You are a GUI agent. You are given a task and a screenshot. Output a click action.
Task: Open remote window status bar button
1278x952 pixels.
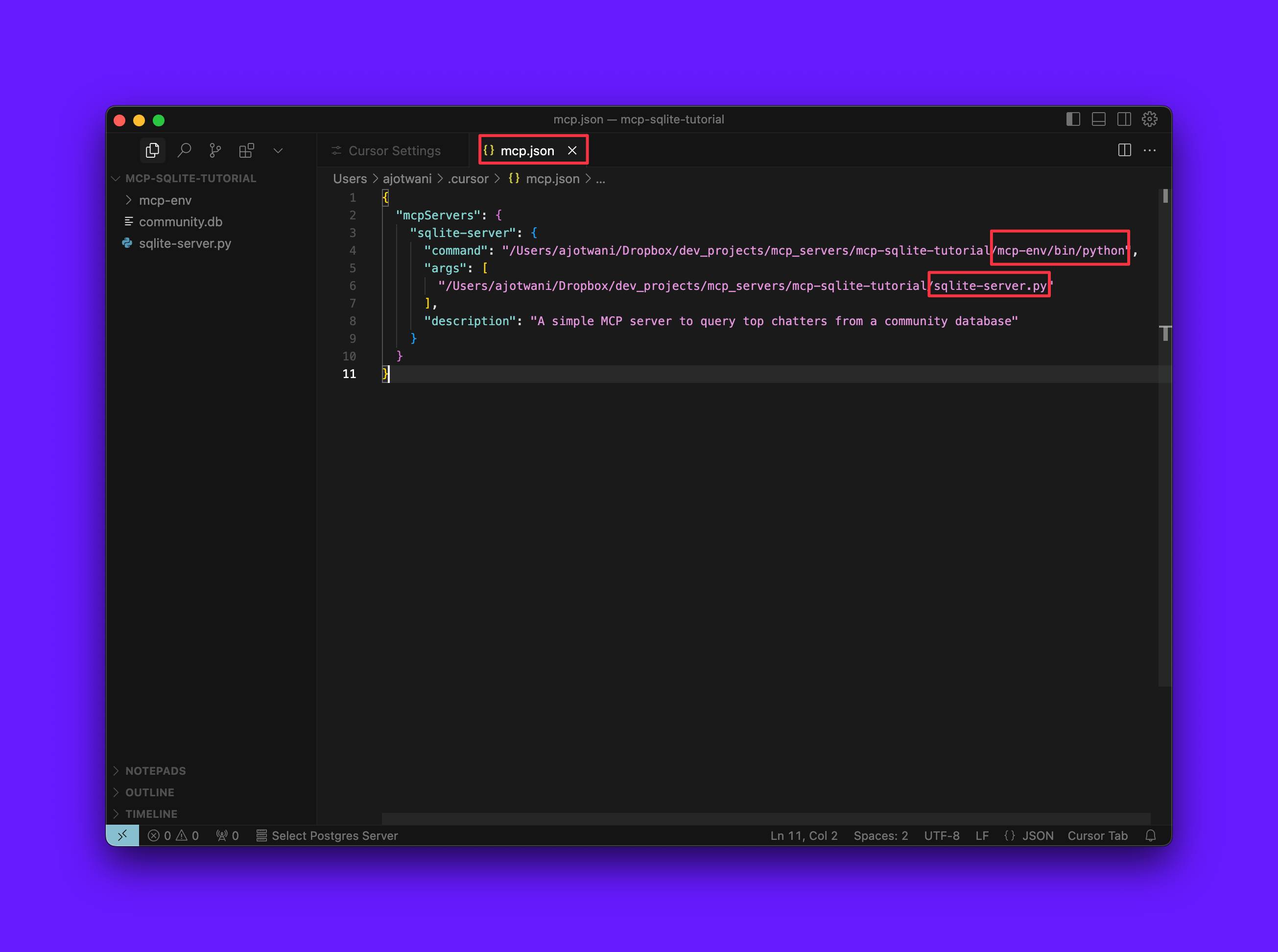tap(122, 835)
